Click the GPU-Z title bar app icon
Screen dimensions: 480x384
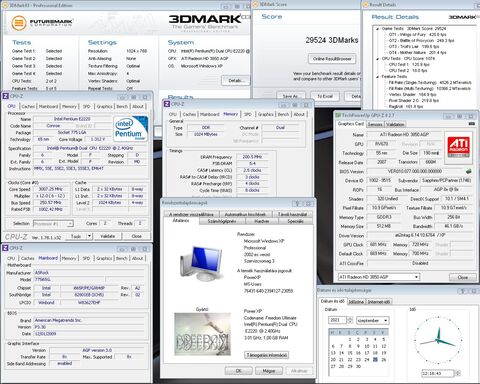tap(338, 115)
